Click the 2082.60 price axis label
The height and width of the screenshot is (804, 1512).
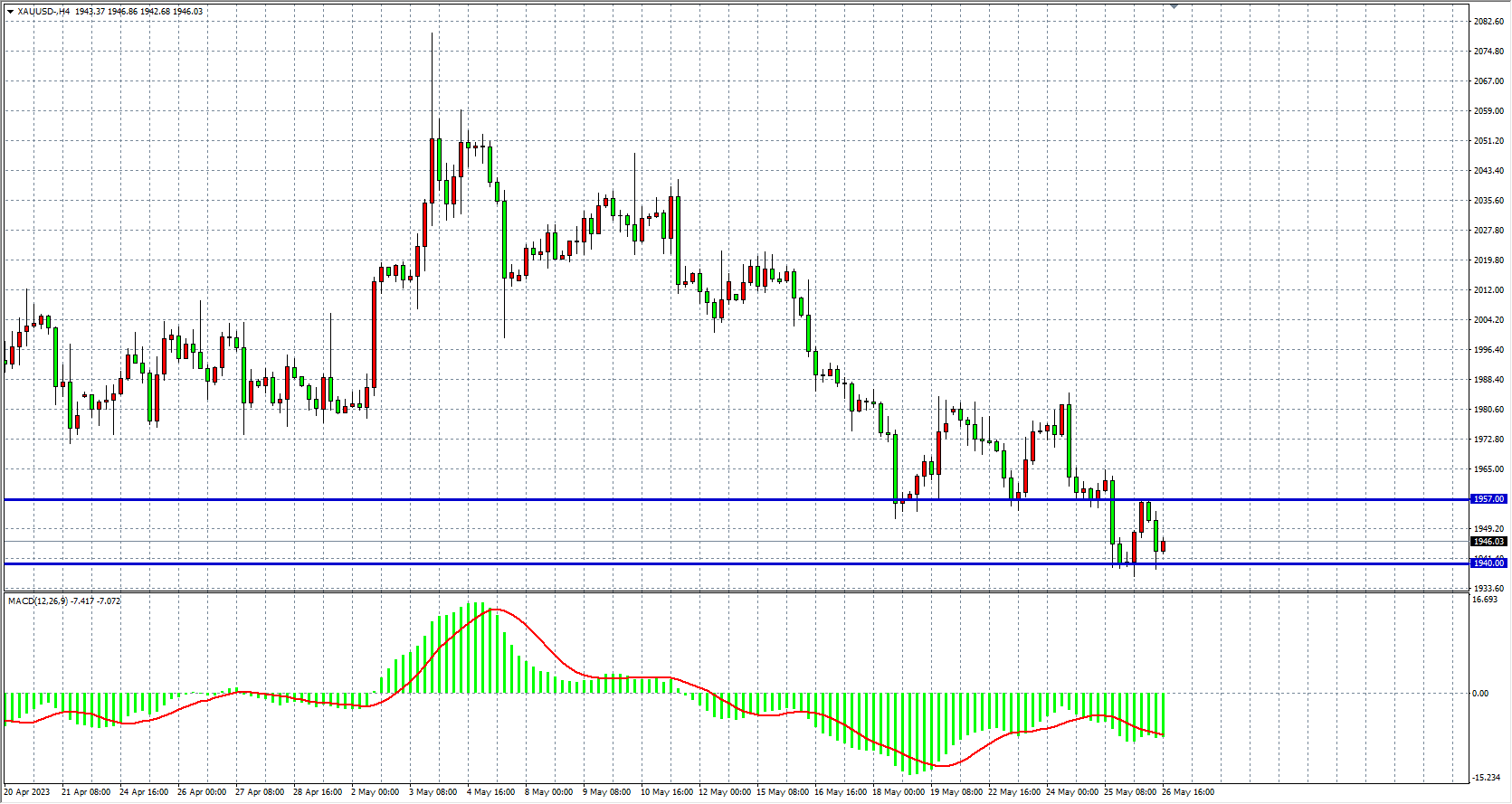1488,21
